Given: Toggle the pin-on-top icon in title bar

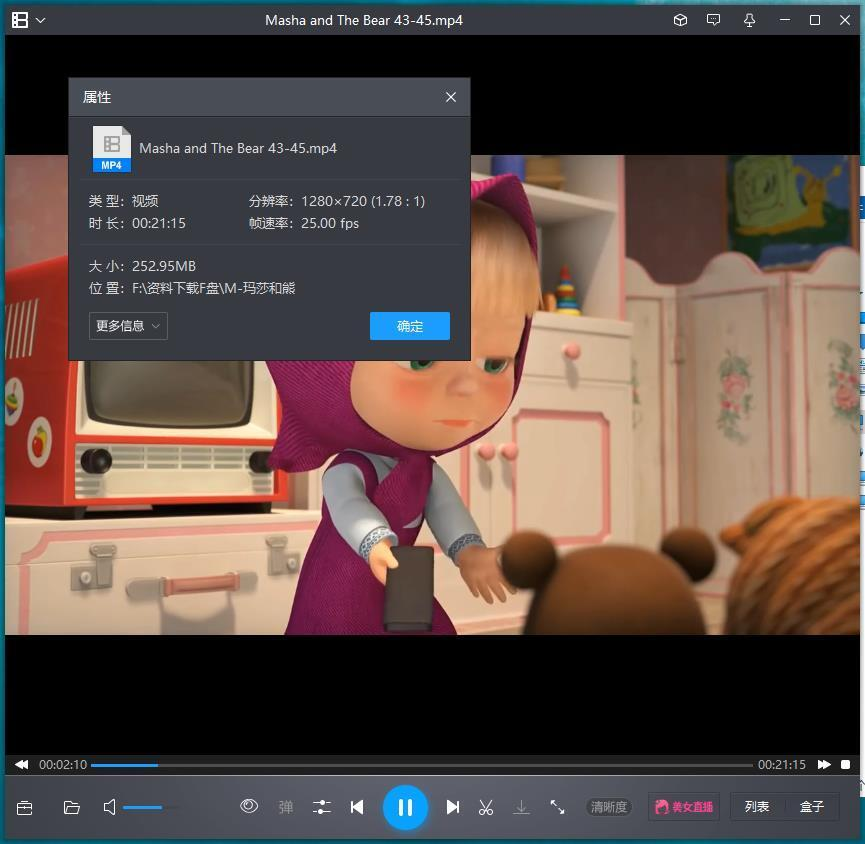Looking at the screenshot, I should [749, 20].
